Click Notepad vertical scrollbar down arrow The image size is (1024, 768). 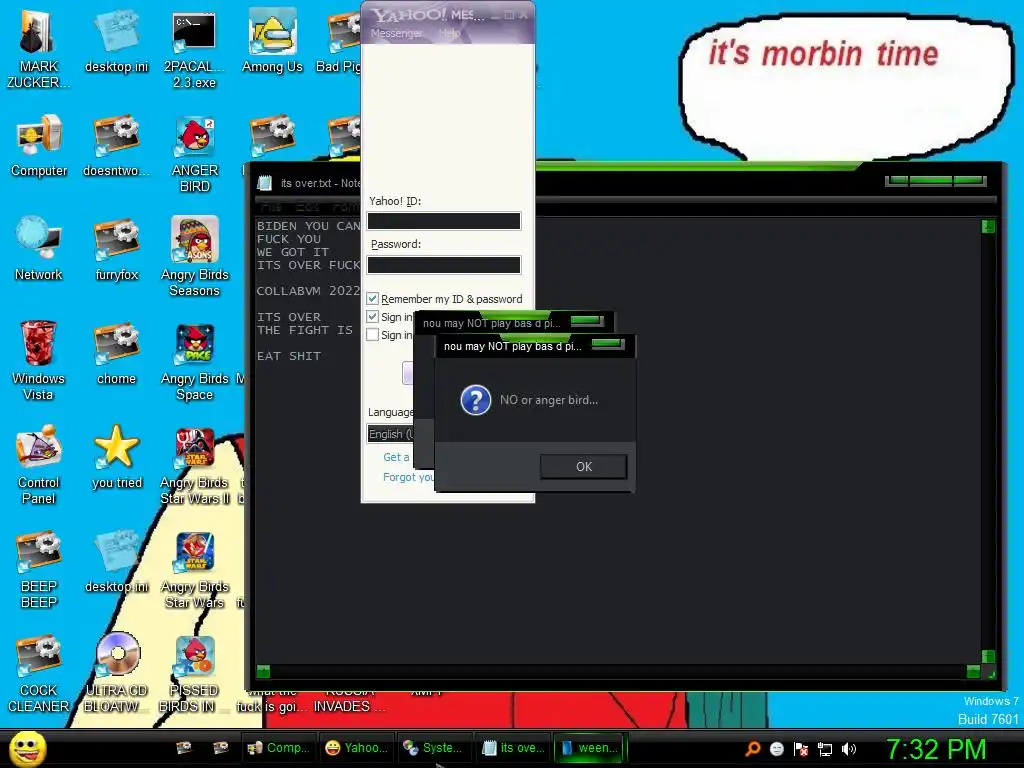click(x=988, y=656)
